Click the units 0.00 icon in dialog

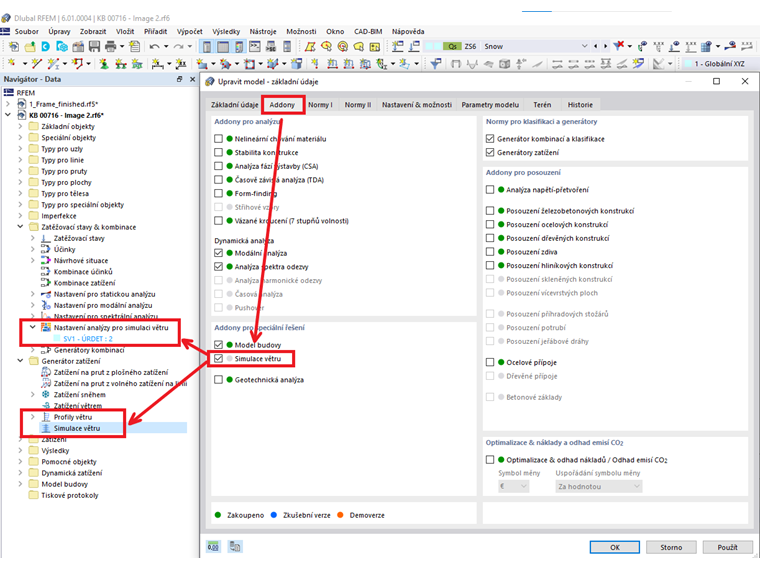point(213,547)
